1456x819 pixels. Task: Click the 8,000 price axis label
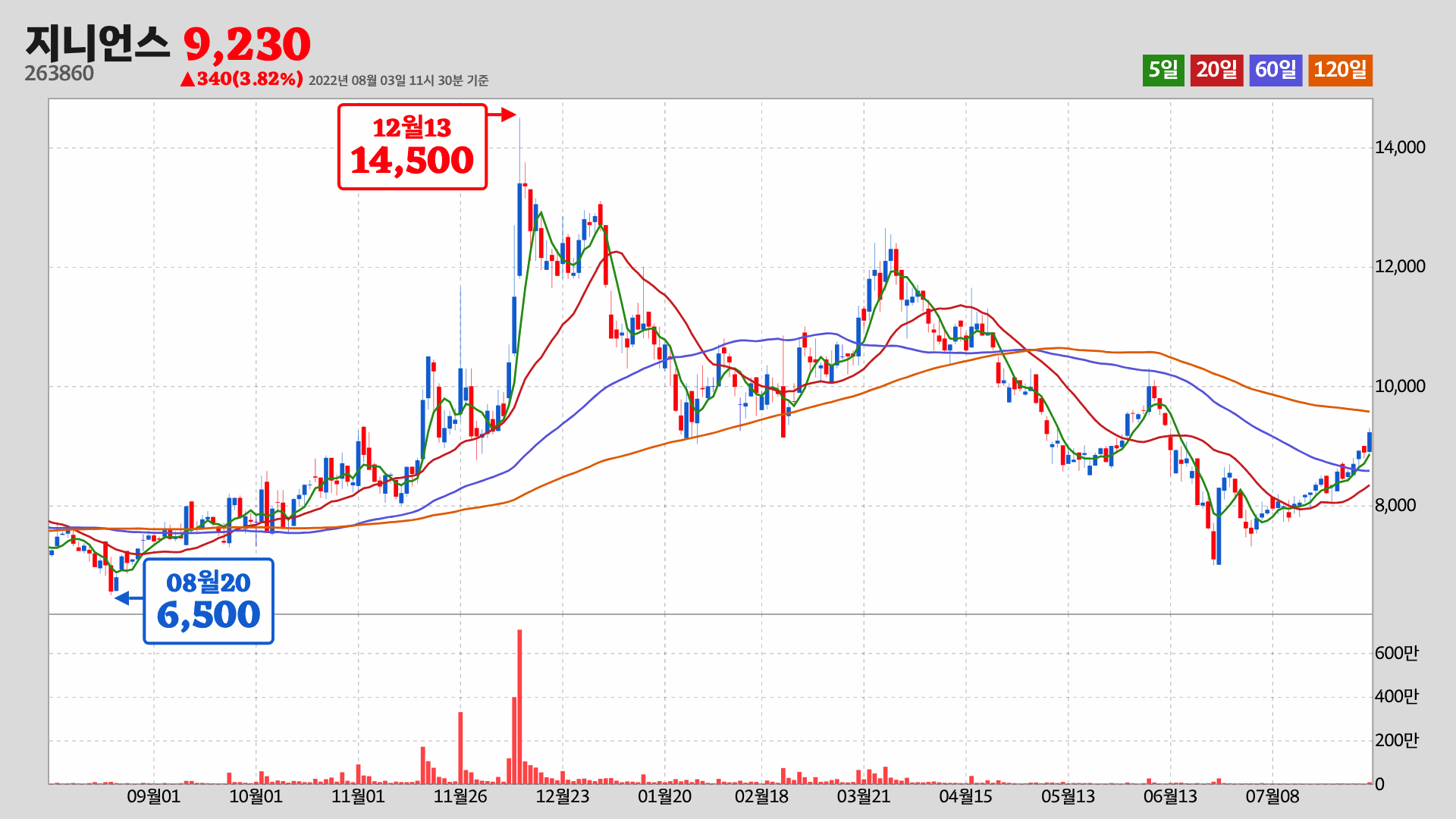(x=1395, y=505)
